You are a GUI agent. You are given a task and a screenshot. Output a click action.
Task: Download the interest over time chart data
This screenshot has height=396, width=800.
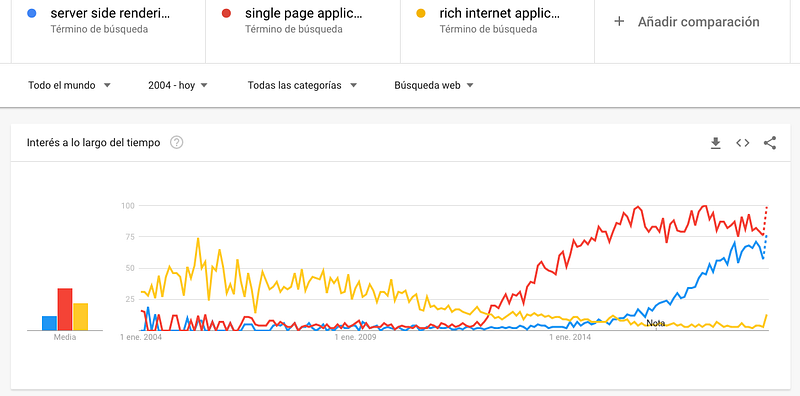tap(716, 143)
